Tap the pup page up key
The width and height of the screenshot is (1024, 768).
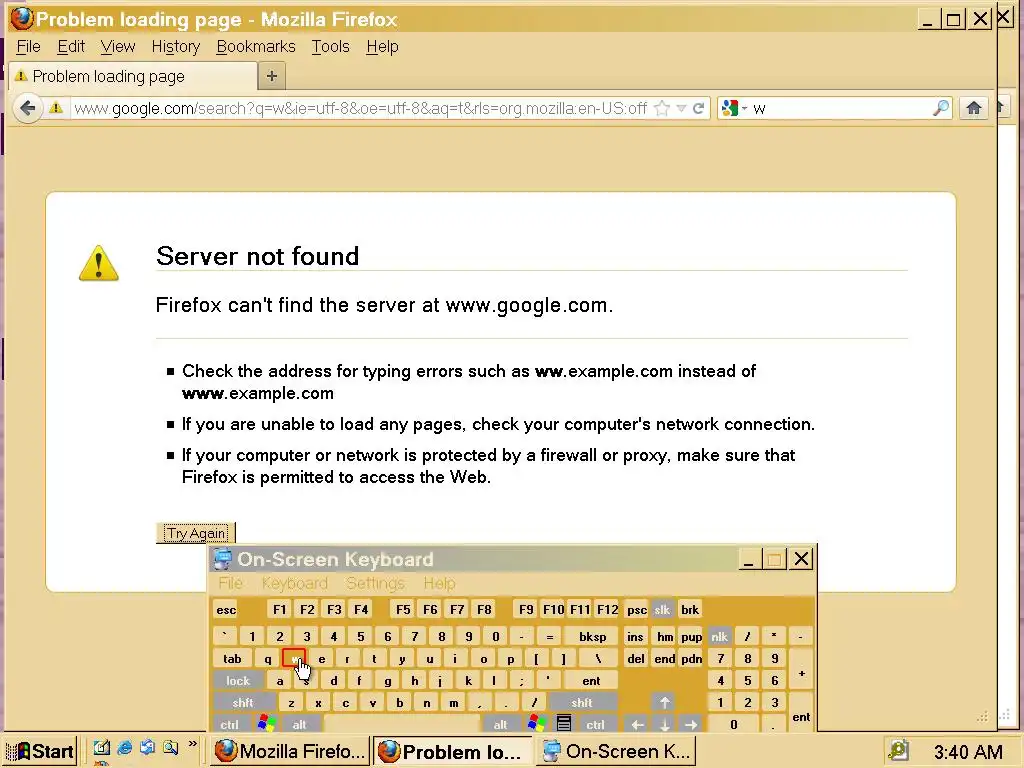click(x=691, y=637)
